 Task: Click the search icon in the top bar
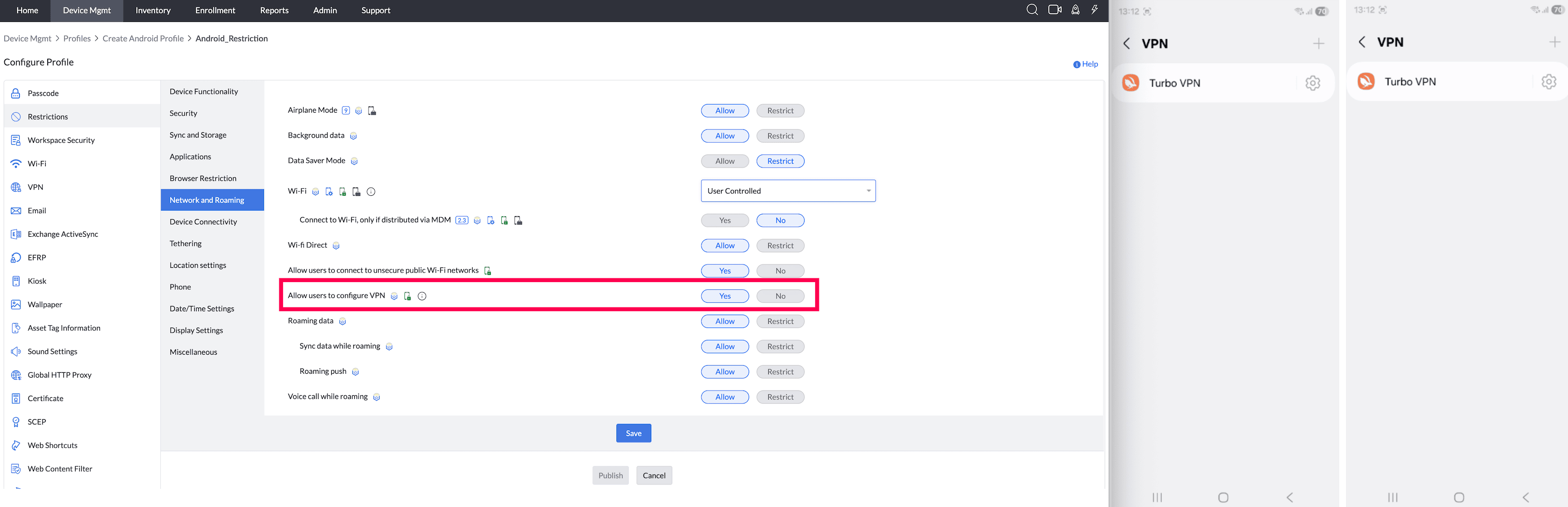click(1032, 10)
